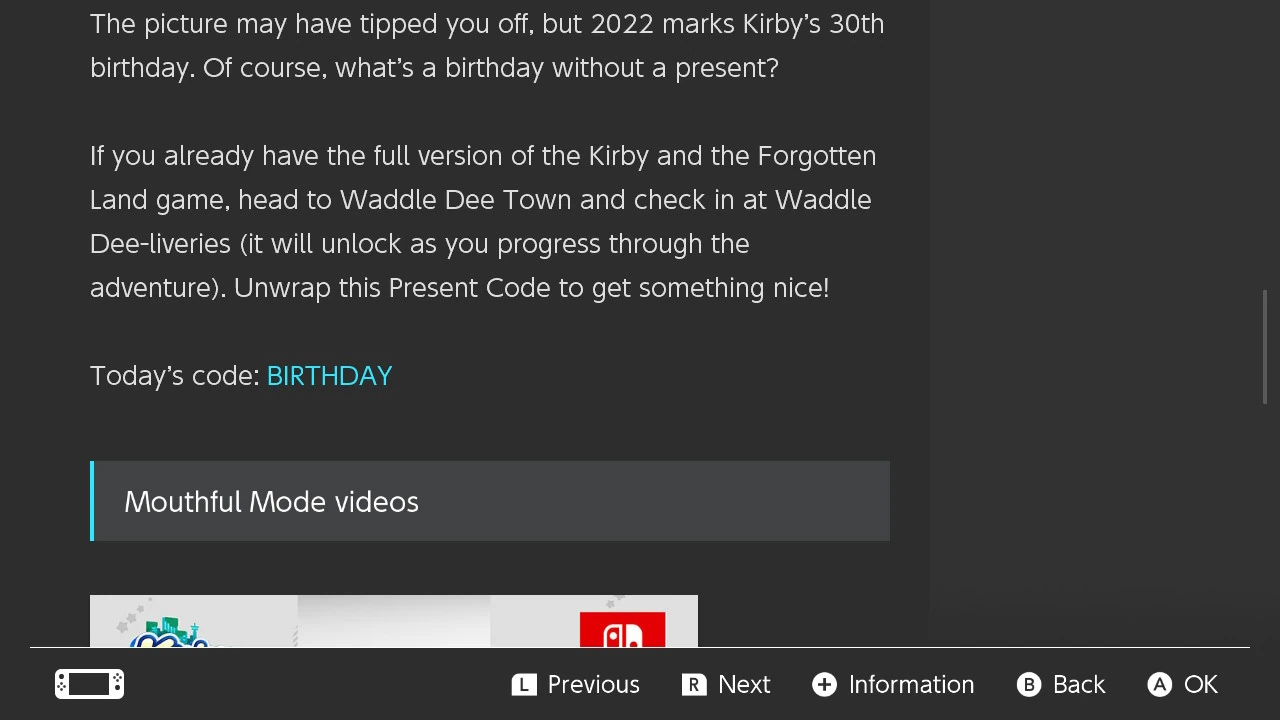Viewport: 1280px width, 720px height.
Task: Choose "Back" to leave the article
Action: pyautogui.click(x=1078, y=684)
